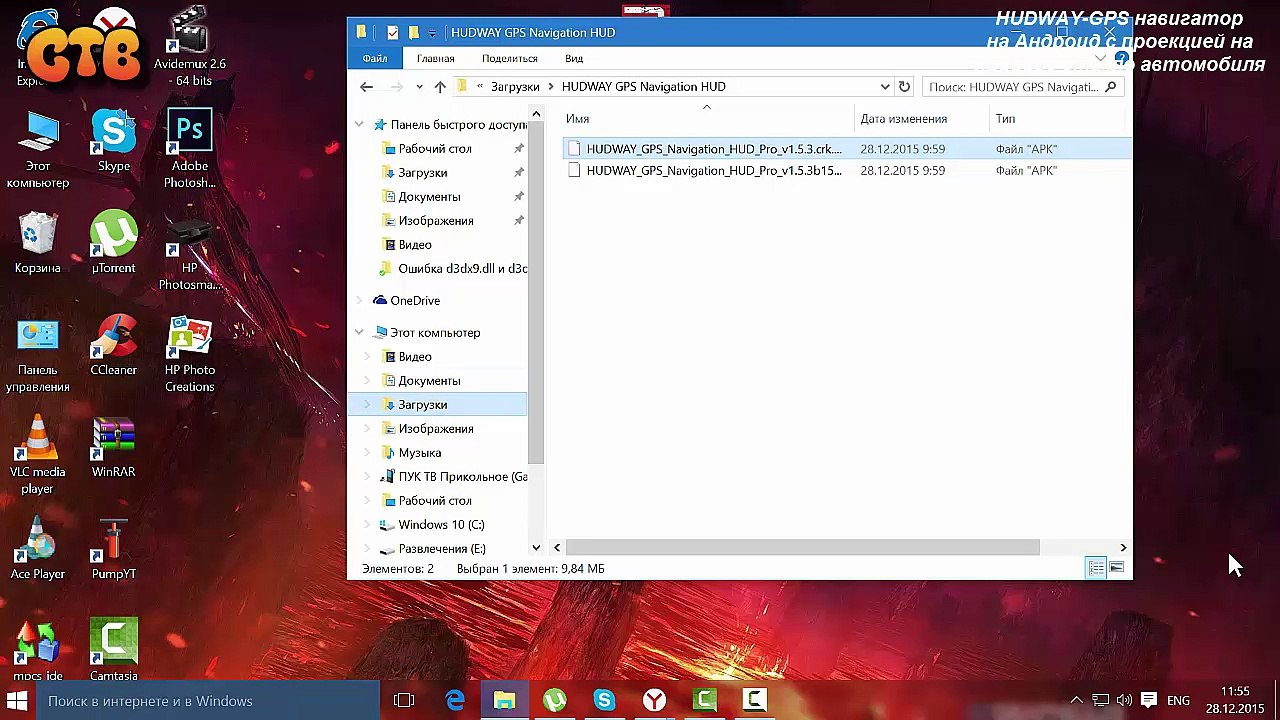Open the Вид ribbon tab
The image size is (1280, 720).
click(x=574, y=59)
